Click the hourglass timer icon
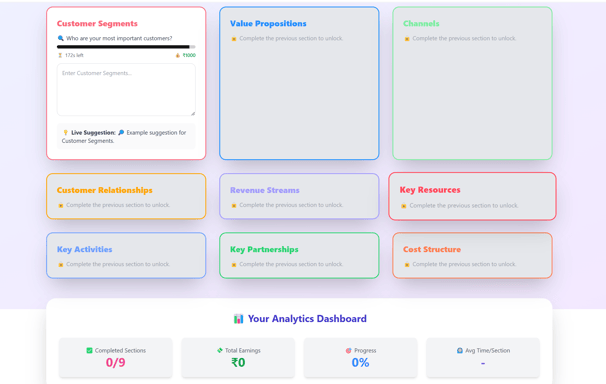This screenshot has height=384, width=606. 60,55
